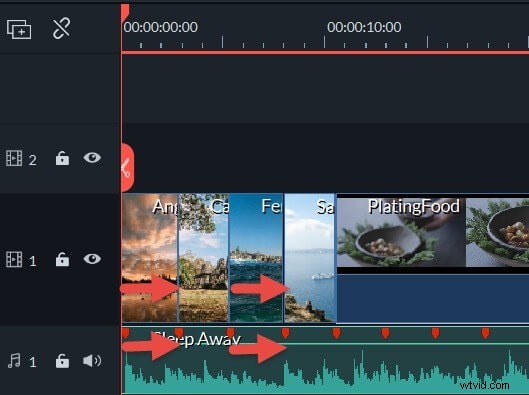Click the third audio beat marker

pyautogui.click(x=231, y=333)
